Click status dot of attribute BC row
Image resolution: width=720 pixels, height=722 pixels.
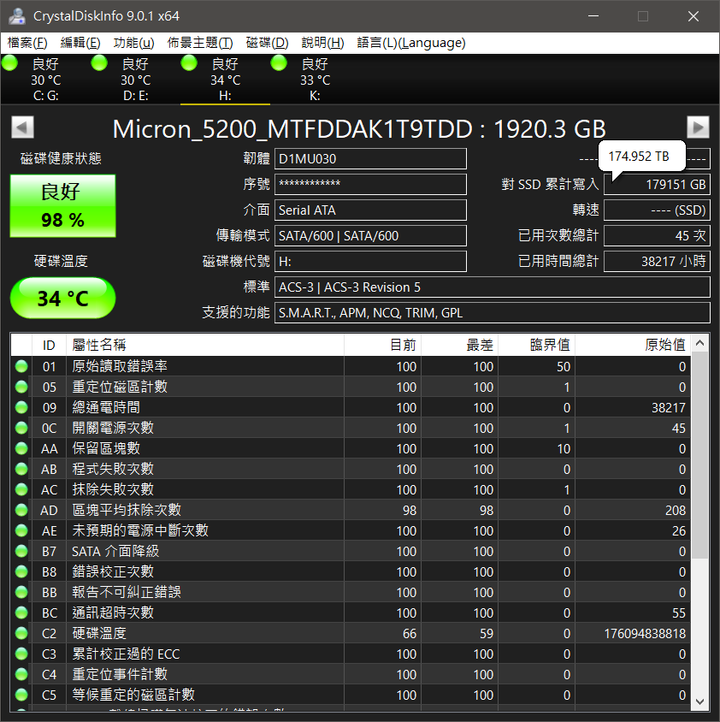point(22,612)
